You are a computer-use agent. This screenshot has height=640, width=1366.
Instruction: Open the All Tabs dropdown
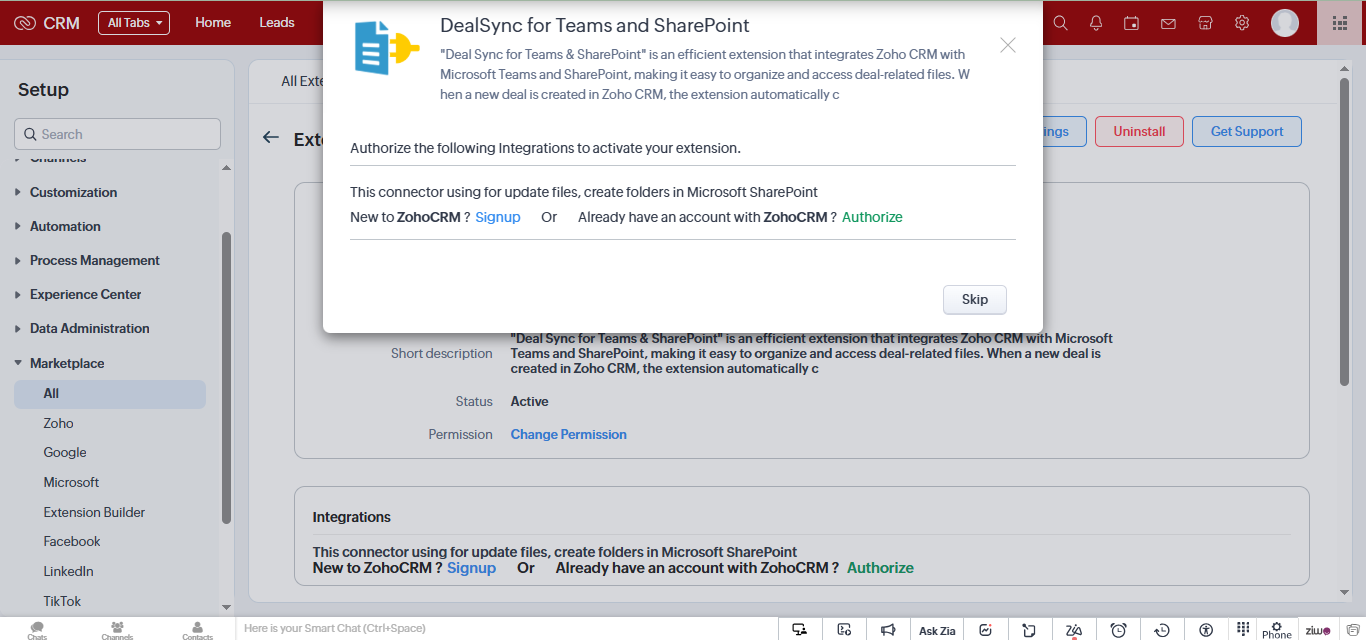tap(134, 23)
